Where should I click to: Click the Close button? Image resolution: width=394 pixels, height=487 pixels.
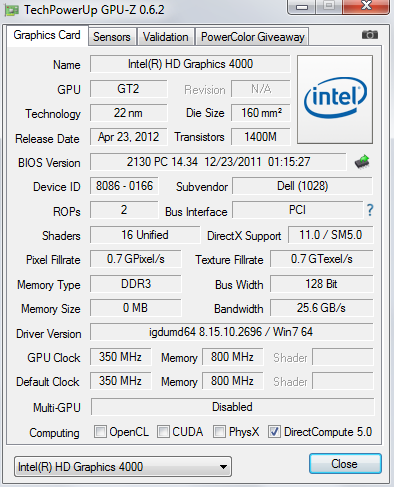[345, 464]
